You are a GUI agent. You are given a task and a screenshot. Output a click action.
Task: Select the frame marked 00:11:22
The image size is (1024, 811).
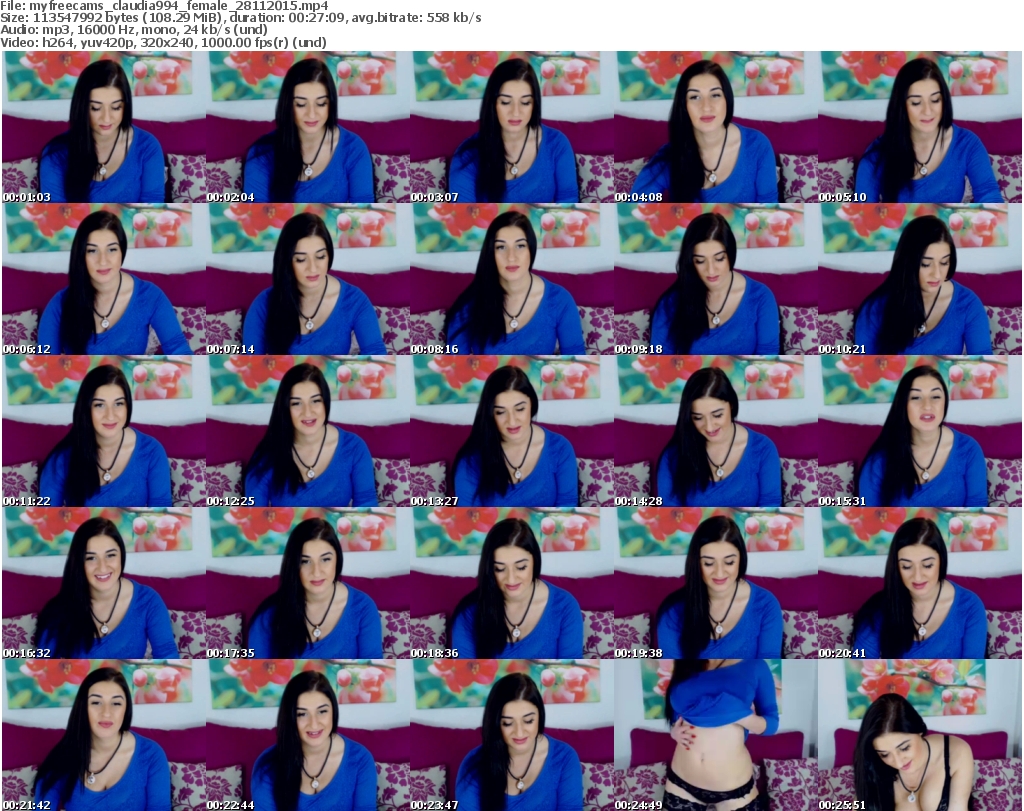pyautogui.click(x=104, y=431)
